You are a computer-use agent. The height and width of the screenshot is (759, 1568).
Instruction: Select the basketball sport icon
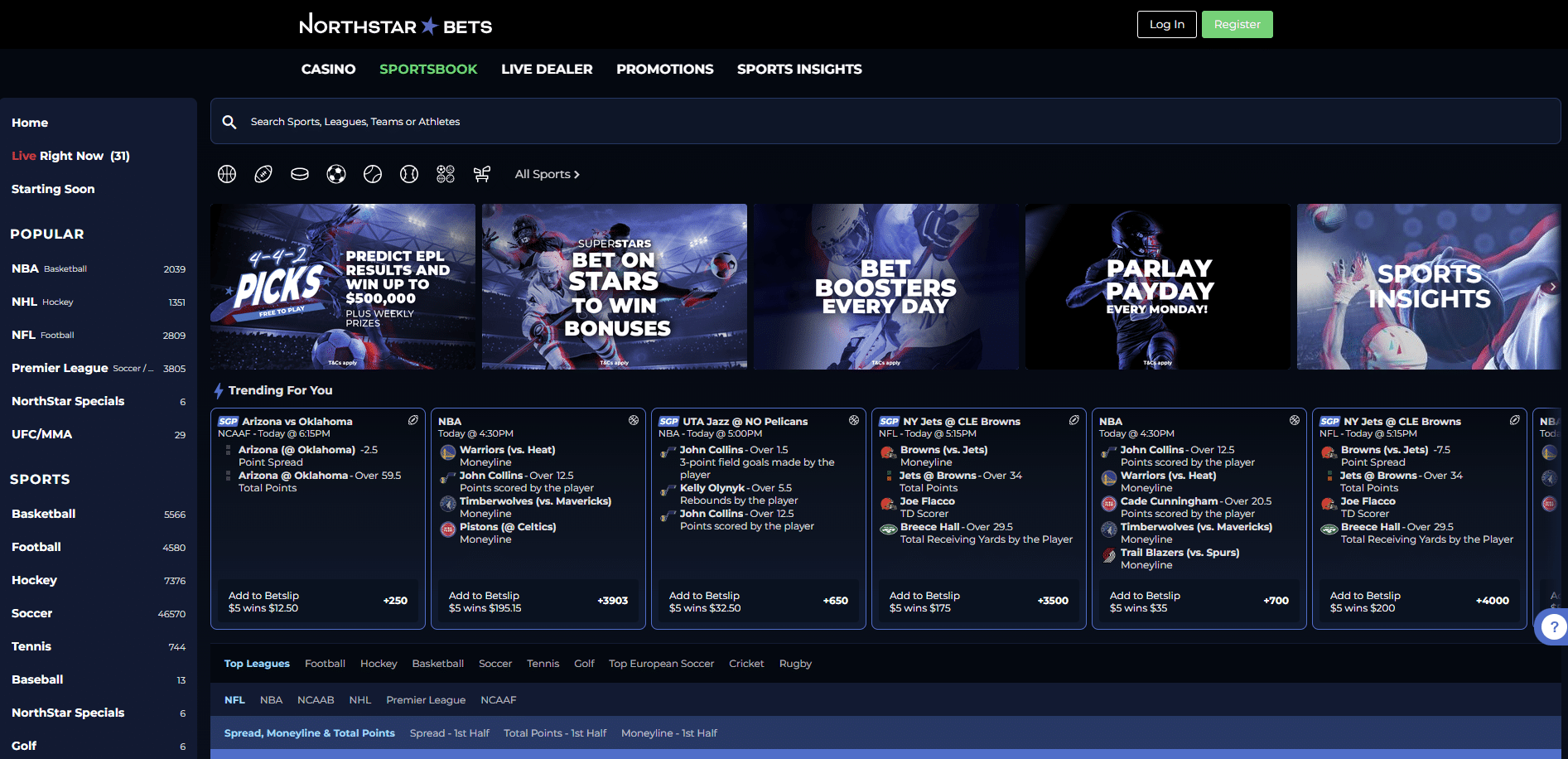[x=227, y=174]
